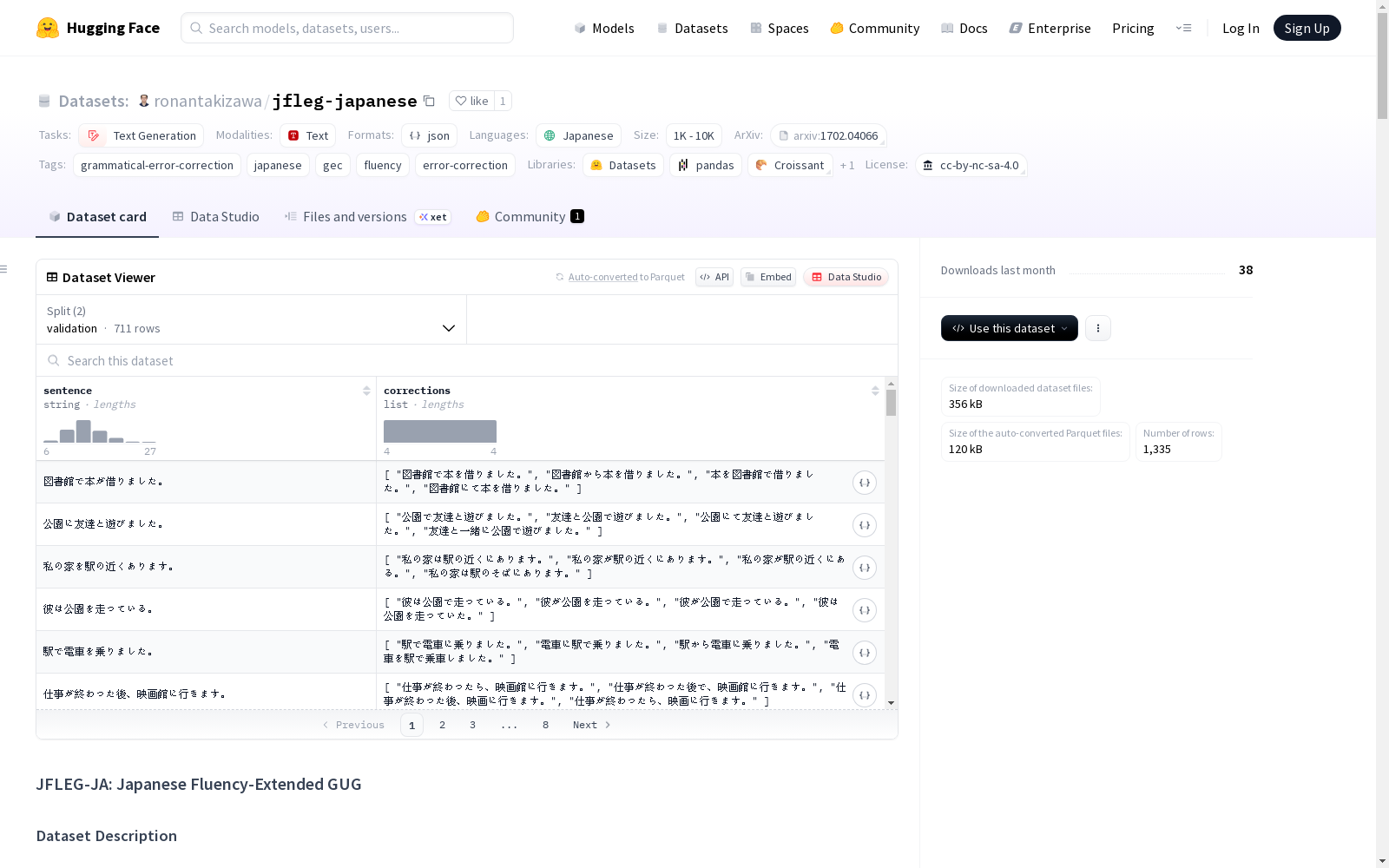Open the Enterprise page
Screen dimensions: 1389x868
tap(1050, 28)
